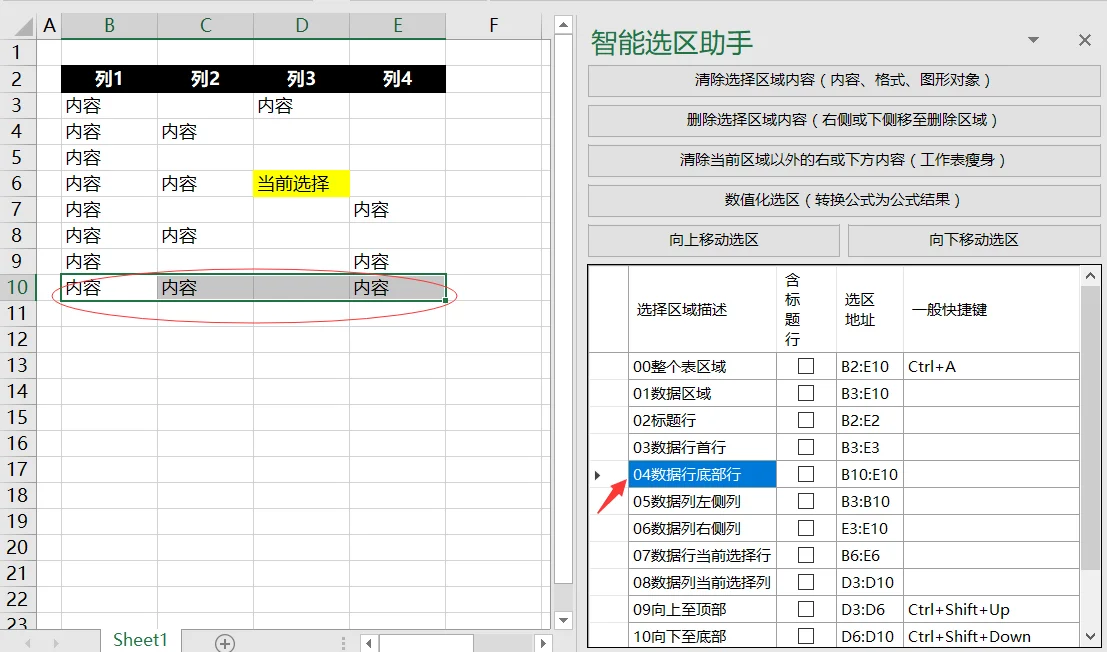This screenshot has height=652, width=1107.
Task: Add a new sheet with the plus button
Action: tap(225, 643)
